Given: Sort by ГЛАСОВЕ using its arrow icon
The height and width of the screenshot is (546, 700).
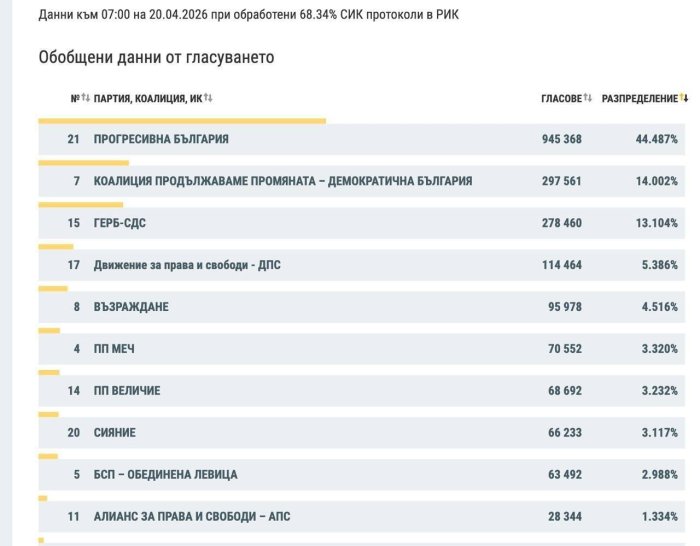Looking at the screenshot, I should coord(588,98).
